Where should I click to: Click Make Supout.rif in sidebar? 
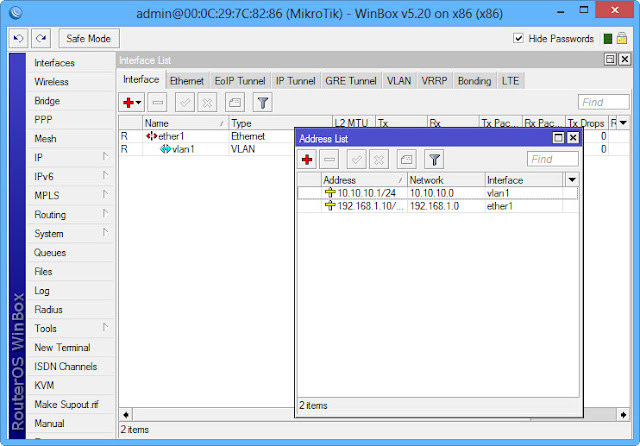pos(70,404)
